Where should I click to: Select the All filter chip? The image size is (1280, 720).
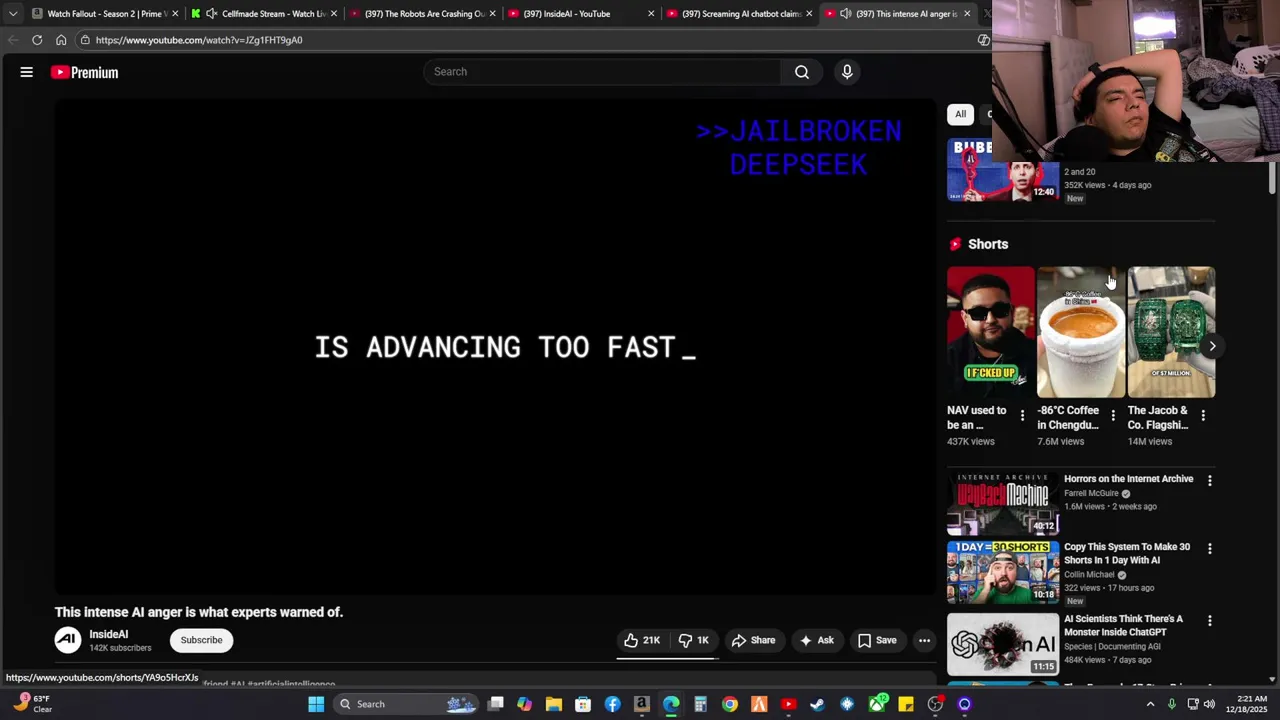(x=960, y=114)
